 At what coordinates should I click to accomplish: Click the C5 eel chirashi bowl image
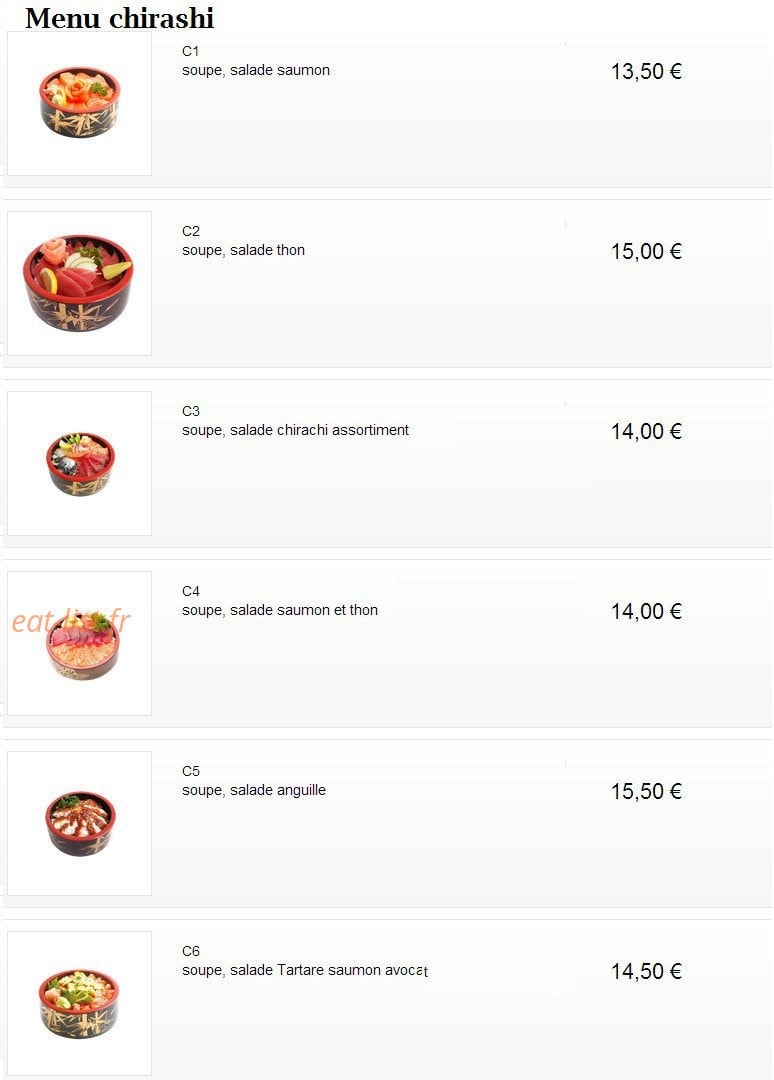79,823
